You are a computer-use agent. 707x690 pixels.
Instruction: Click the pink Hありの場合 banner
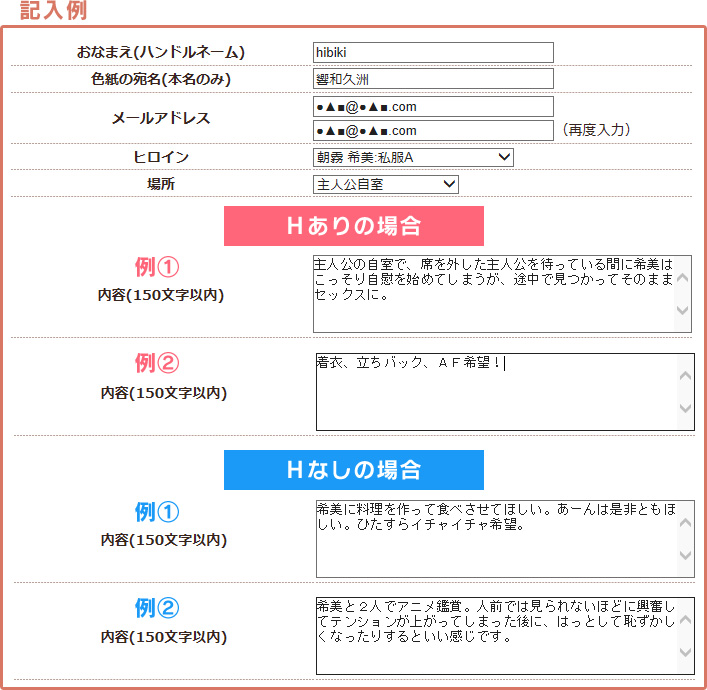click(353, 226)
